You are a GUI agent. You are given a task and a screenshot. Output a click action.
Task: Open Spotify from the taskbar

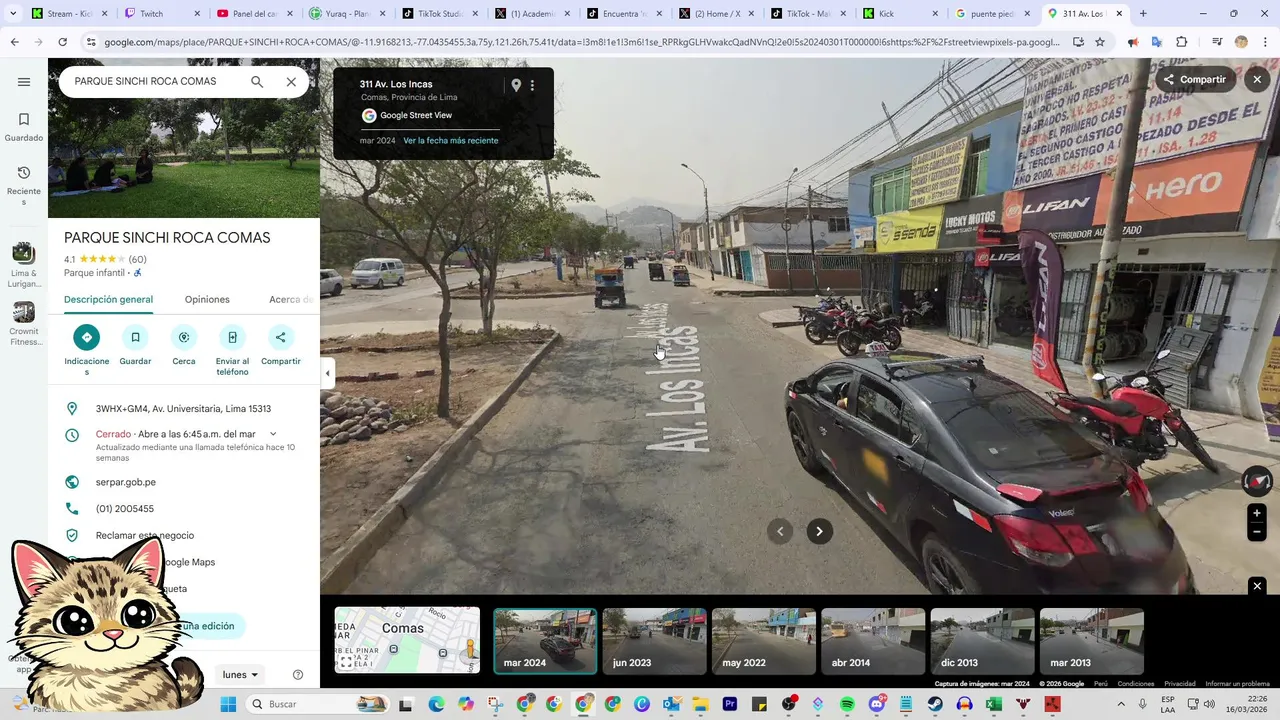coord(847,704)
